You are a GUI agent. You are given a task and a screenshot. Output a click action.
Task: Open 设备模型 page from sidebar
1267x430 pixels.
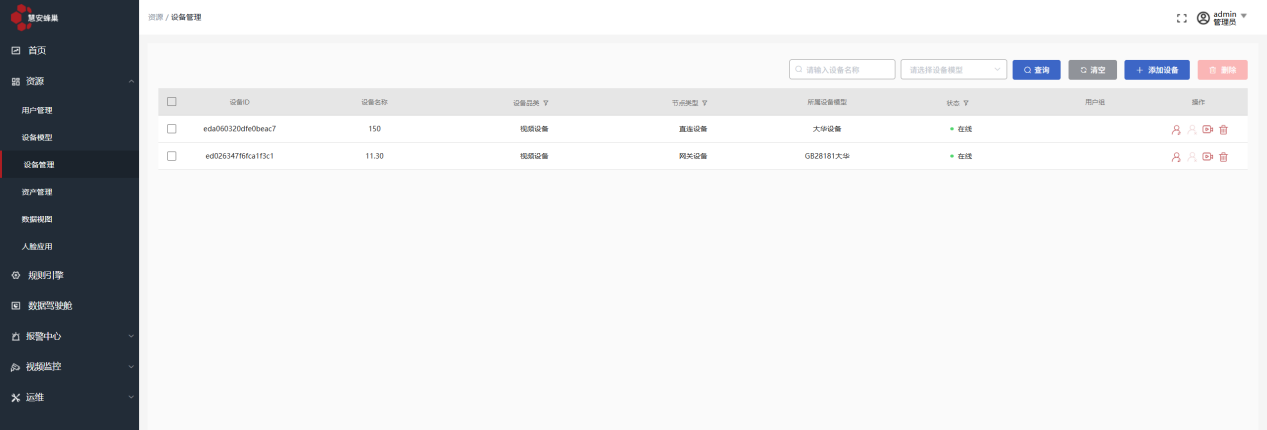click(x=37, y=137)
